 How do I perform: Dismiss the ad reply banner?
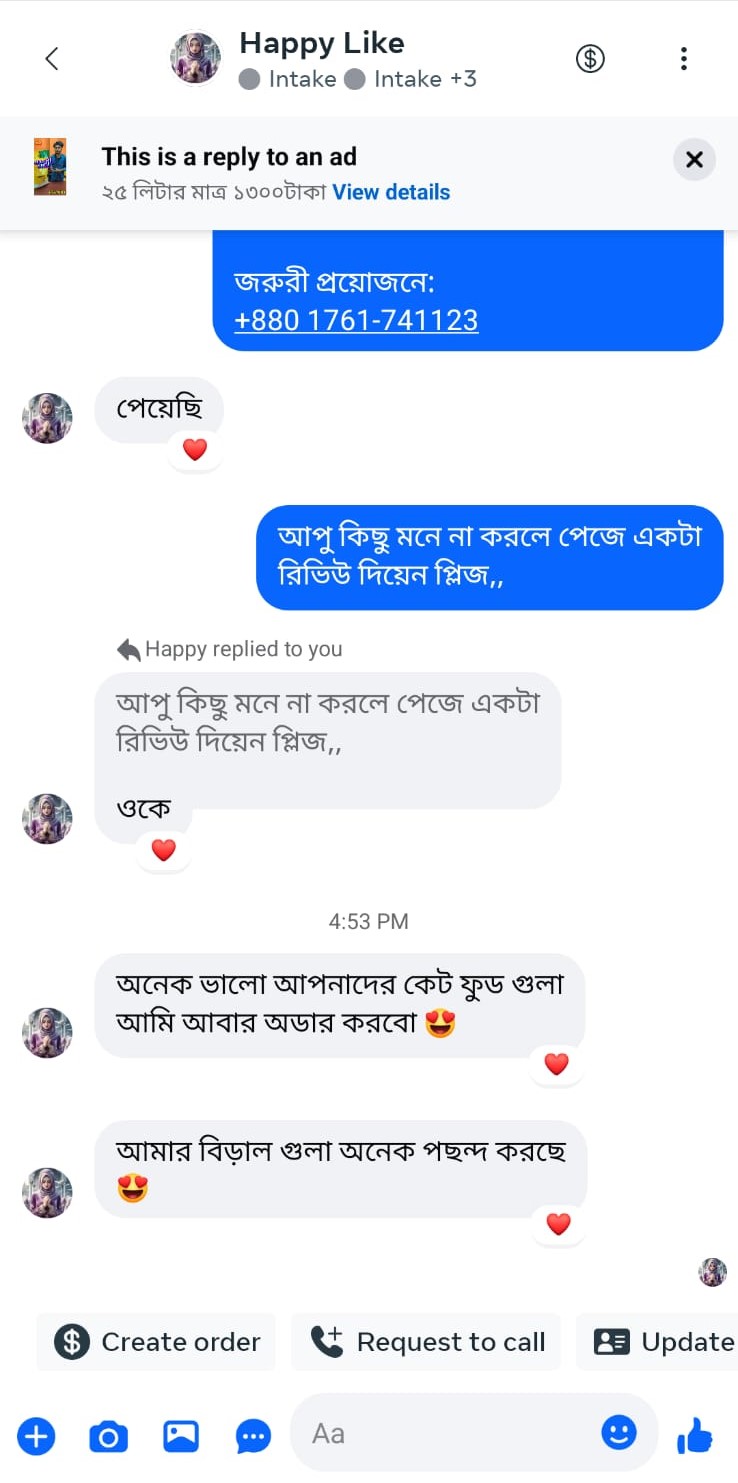(x=694, y=160)
